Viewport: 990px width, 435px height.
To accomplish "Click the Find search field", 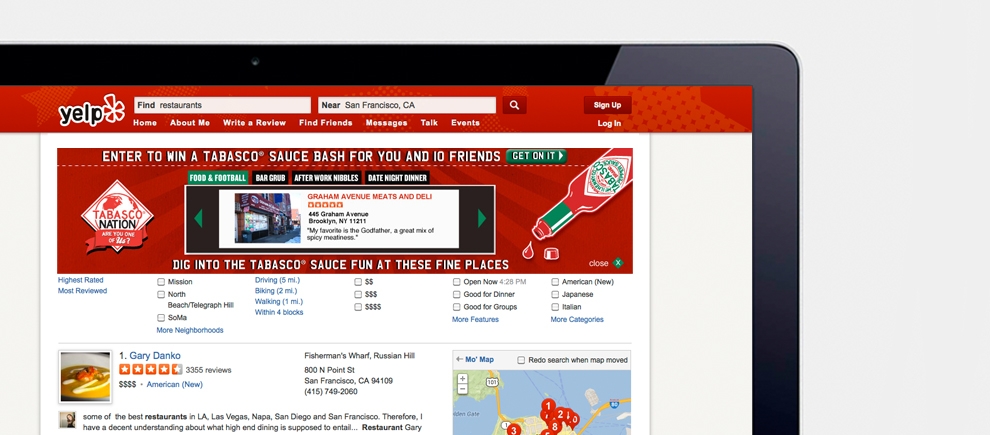I will click(222, 105).
